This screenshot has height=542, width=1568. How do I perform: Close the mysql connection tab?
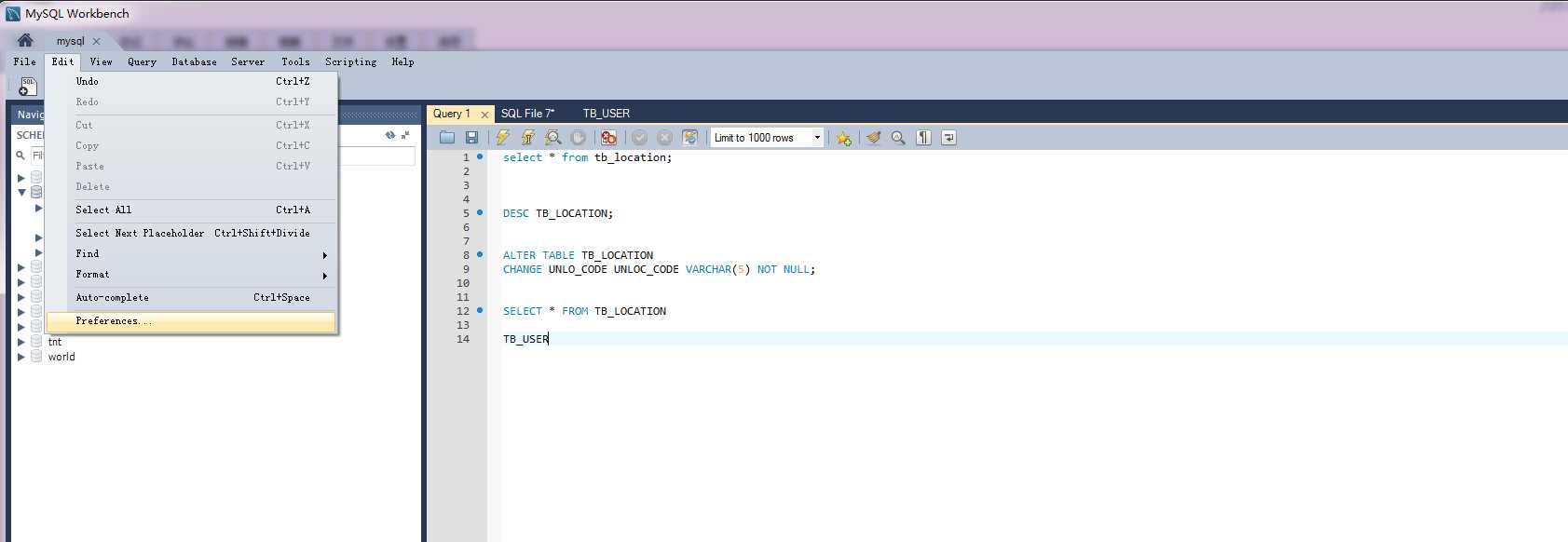coord(96,41)
